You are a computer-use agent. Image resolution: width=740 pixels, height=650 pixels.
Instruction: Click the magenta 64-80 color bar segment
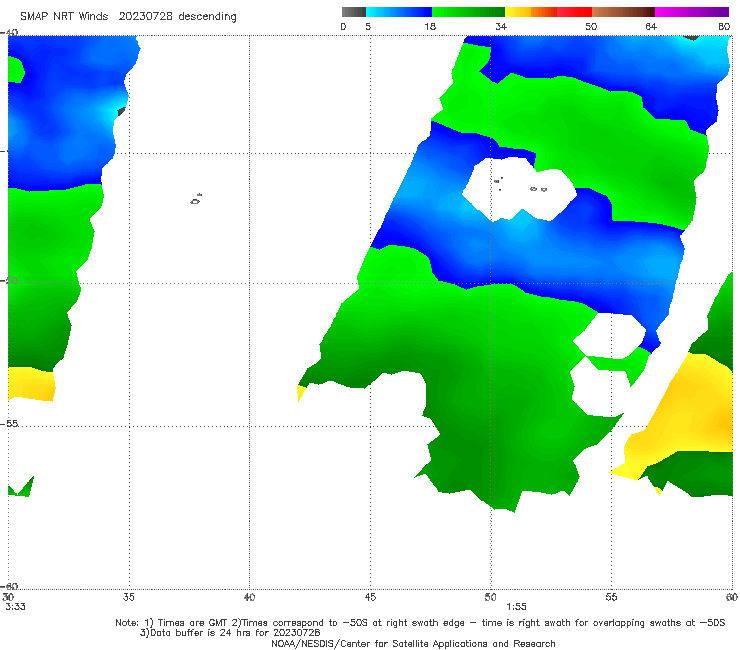(x=692, y=12)
